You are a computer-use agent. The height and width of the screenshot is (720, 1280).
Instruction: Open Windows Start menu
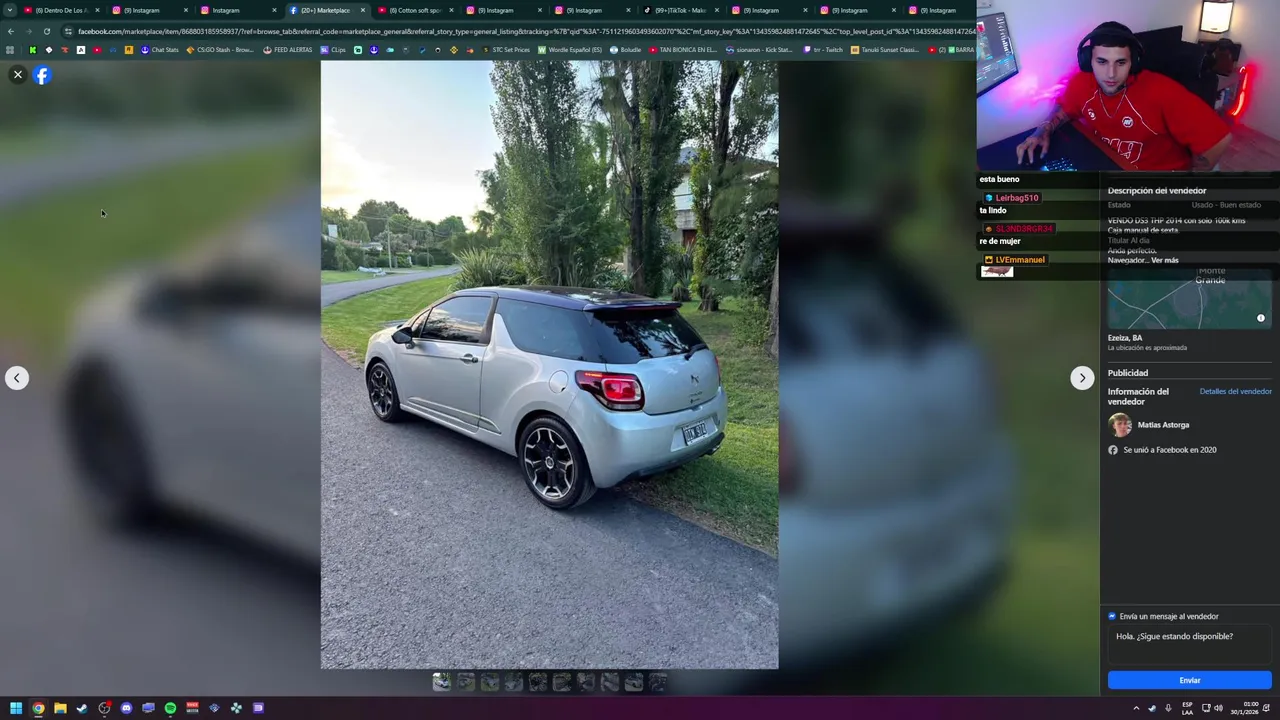[x=16, y=708]
